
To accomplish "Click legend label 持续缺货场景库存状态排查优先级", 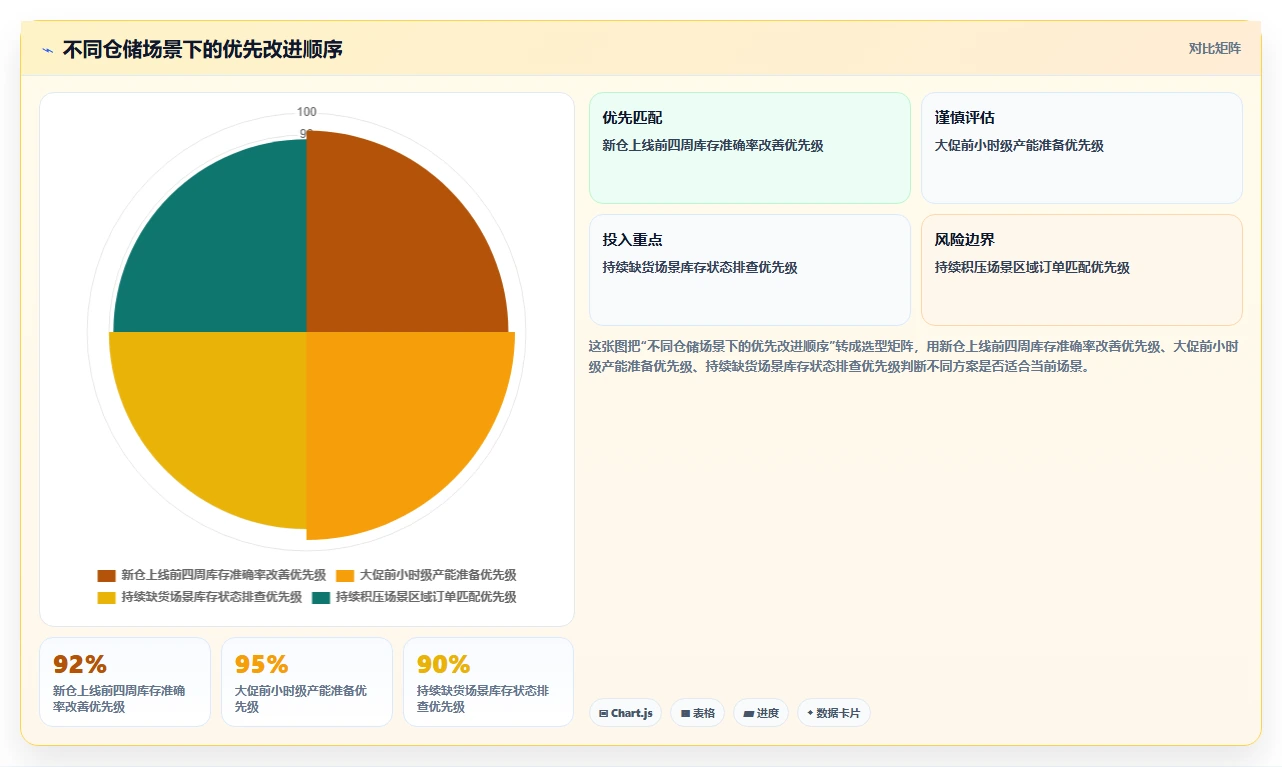I will coord(212,598).
